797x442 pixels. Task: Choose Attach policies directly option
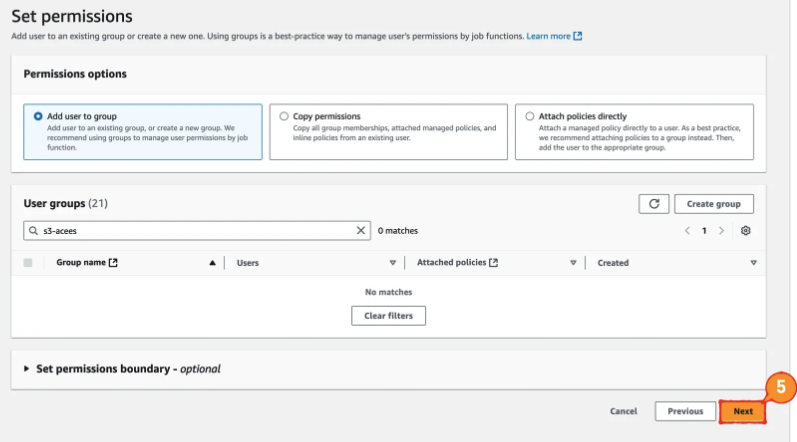tap(530, 116)
